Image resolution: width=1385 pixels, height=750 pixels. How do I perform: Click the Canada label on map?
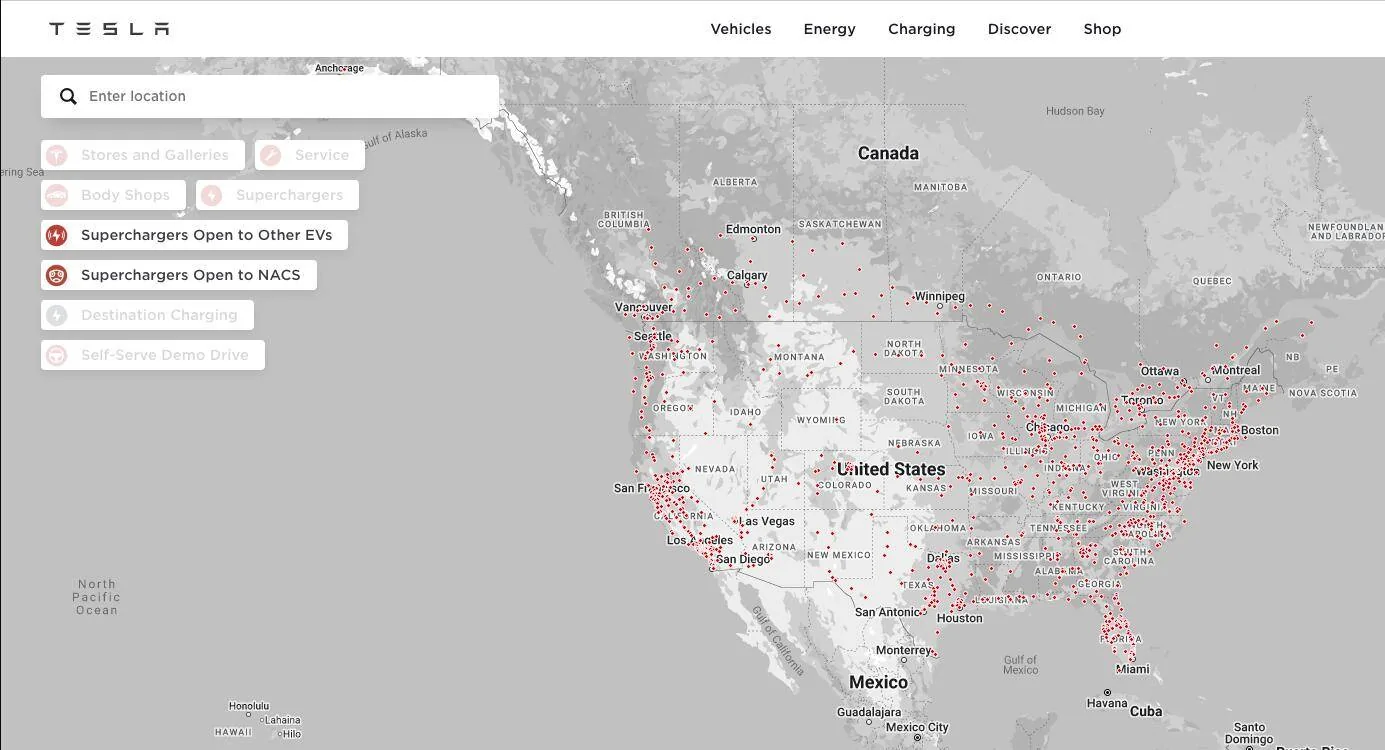[888, 153]
